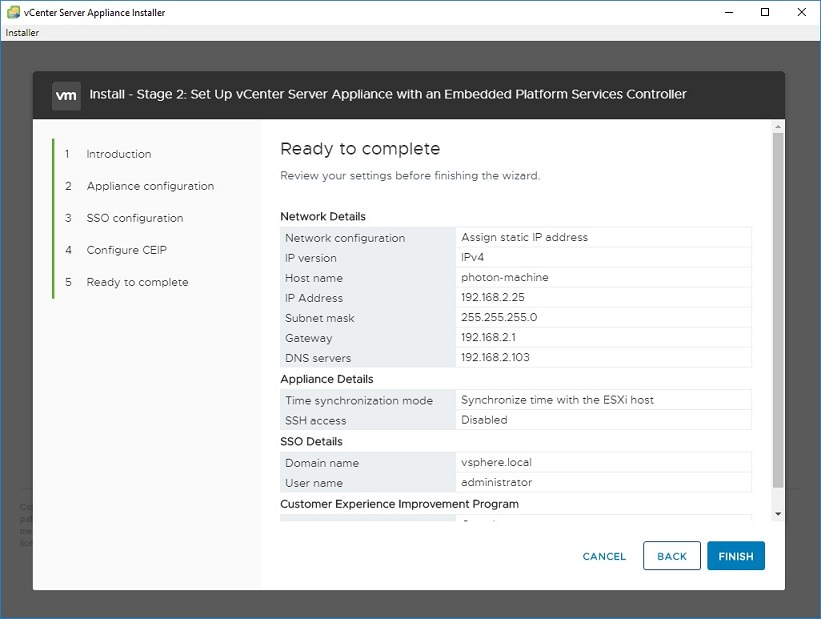
Task: Jump to the SSO configuration step
Action: point(135,218)
